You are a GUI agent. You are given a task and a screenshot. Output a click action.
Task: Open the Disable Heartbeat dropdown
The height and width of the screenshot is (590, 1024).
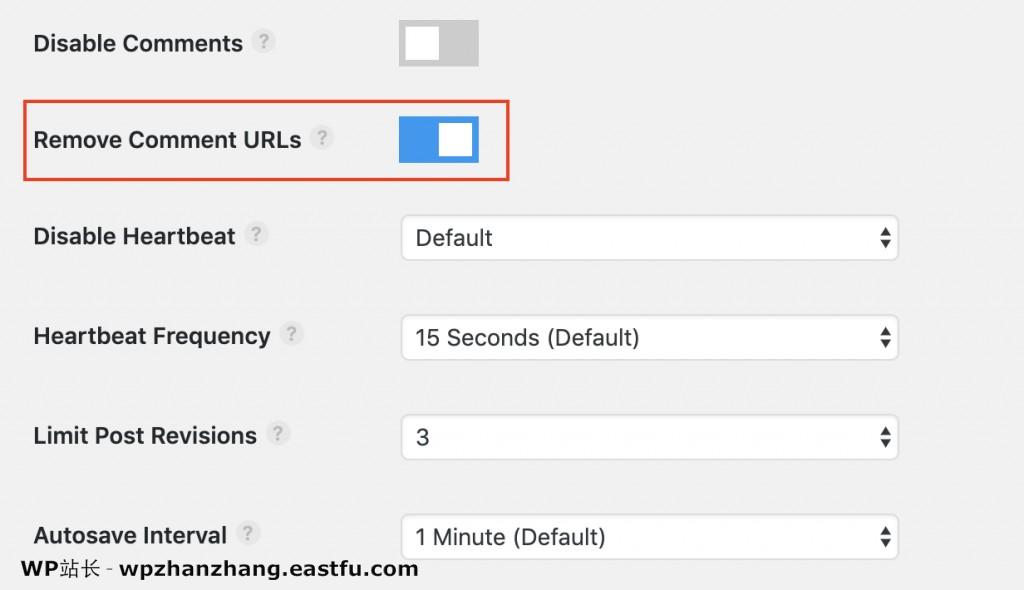650,238
